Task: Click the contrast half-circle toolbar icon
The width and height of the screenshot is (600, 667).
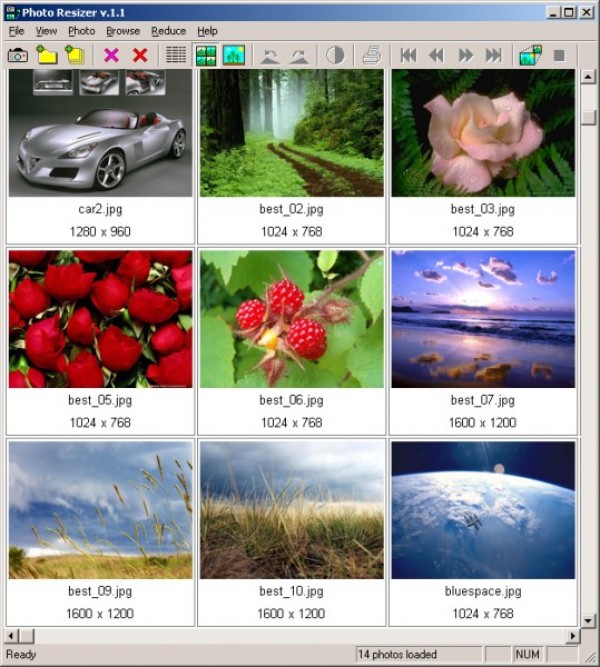Action: (x=335, y=55)
